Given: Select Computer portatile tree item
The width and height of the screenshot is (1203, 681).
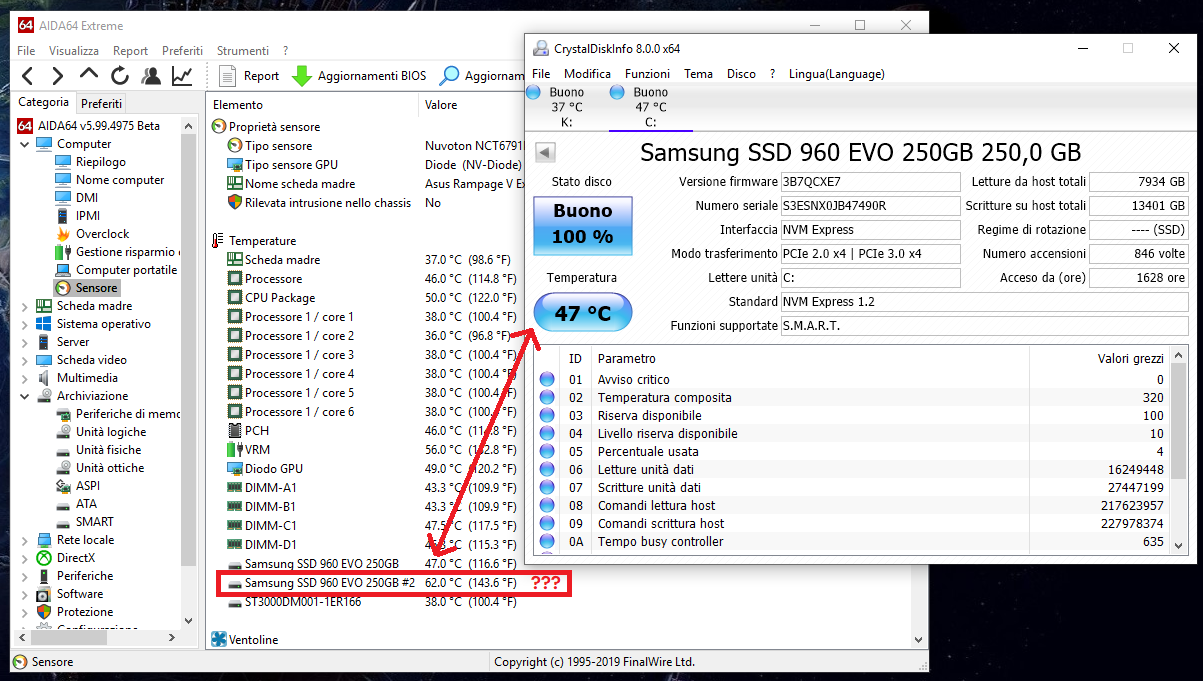Looking at the screenshot, I should click(x=126, y=270).
